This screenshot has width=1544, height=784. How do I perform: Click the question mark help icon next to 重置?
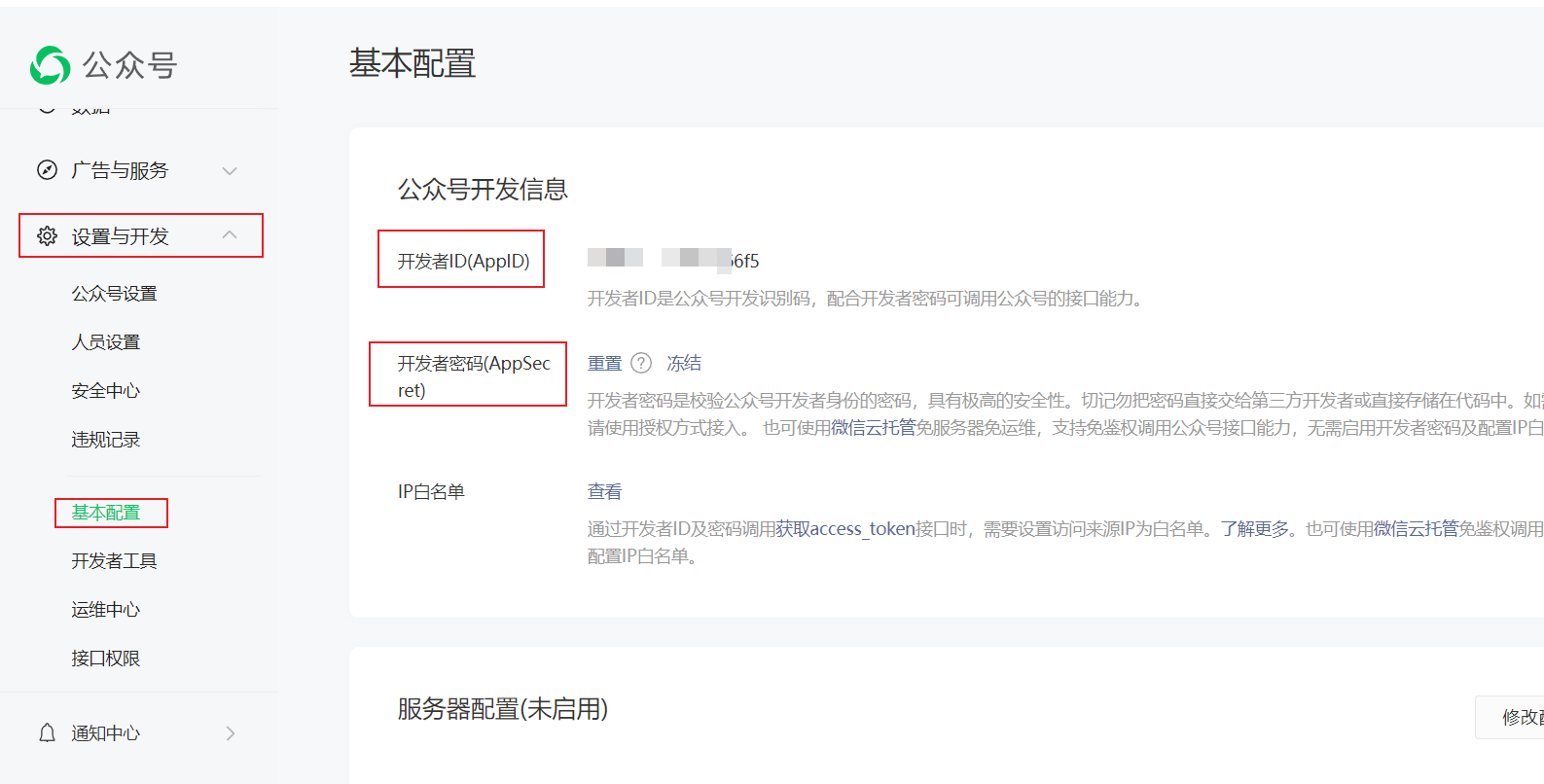pyautogui.click(x=641, y=363)
